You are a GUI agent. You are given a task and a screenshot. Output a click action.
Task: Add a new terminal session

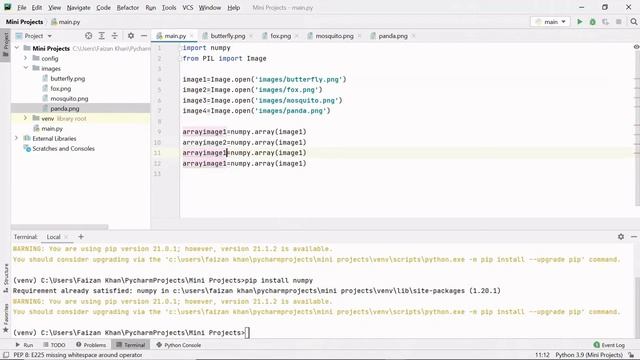(x=81, y=236)
